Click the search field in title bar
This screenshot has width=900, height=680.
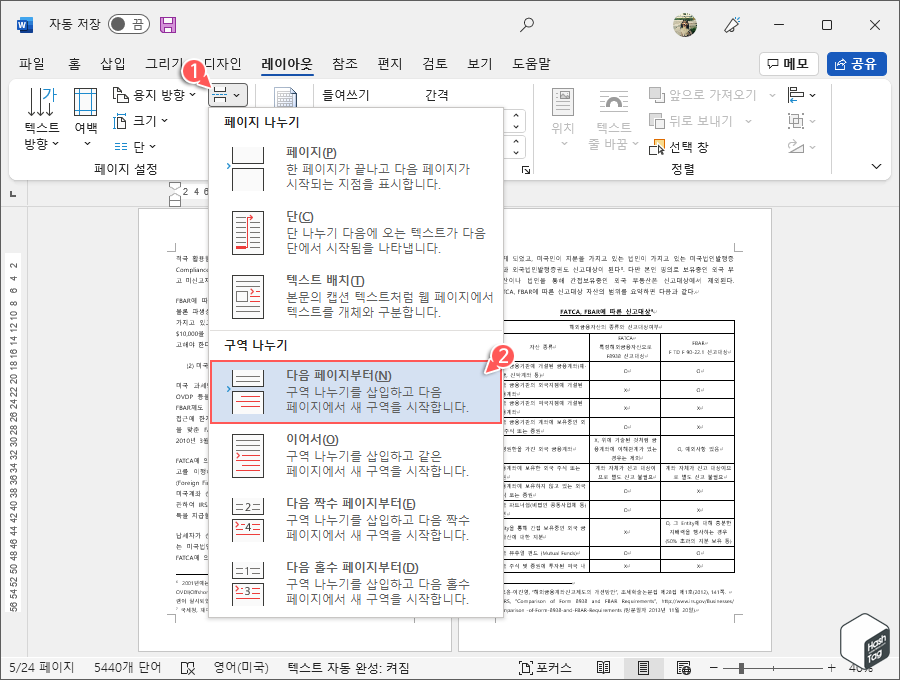point(525,24)
